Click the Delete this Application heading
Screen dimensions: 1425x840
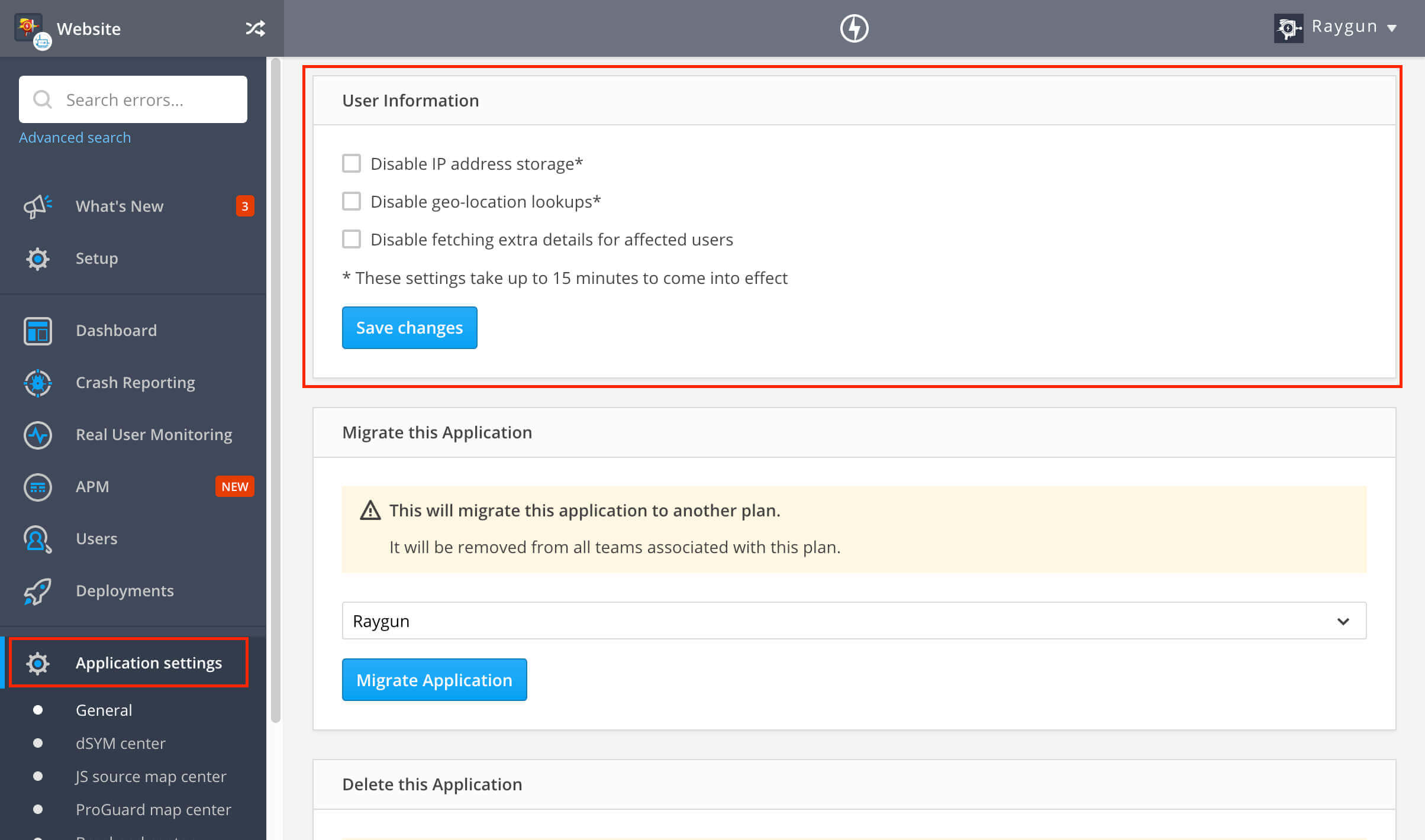click(433, 784)
